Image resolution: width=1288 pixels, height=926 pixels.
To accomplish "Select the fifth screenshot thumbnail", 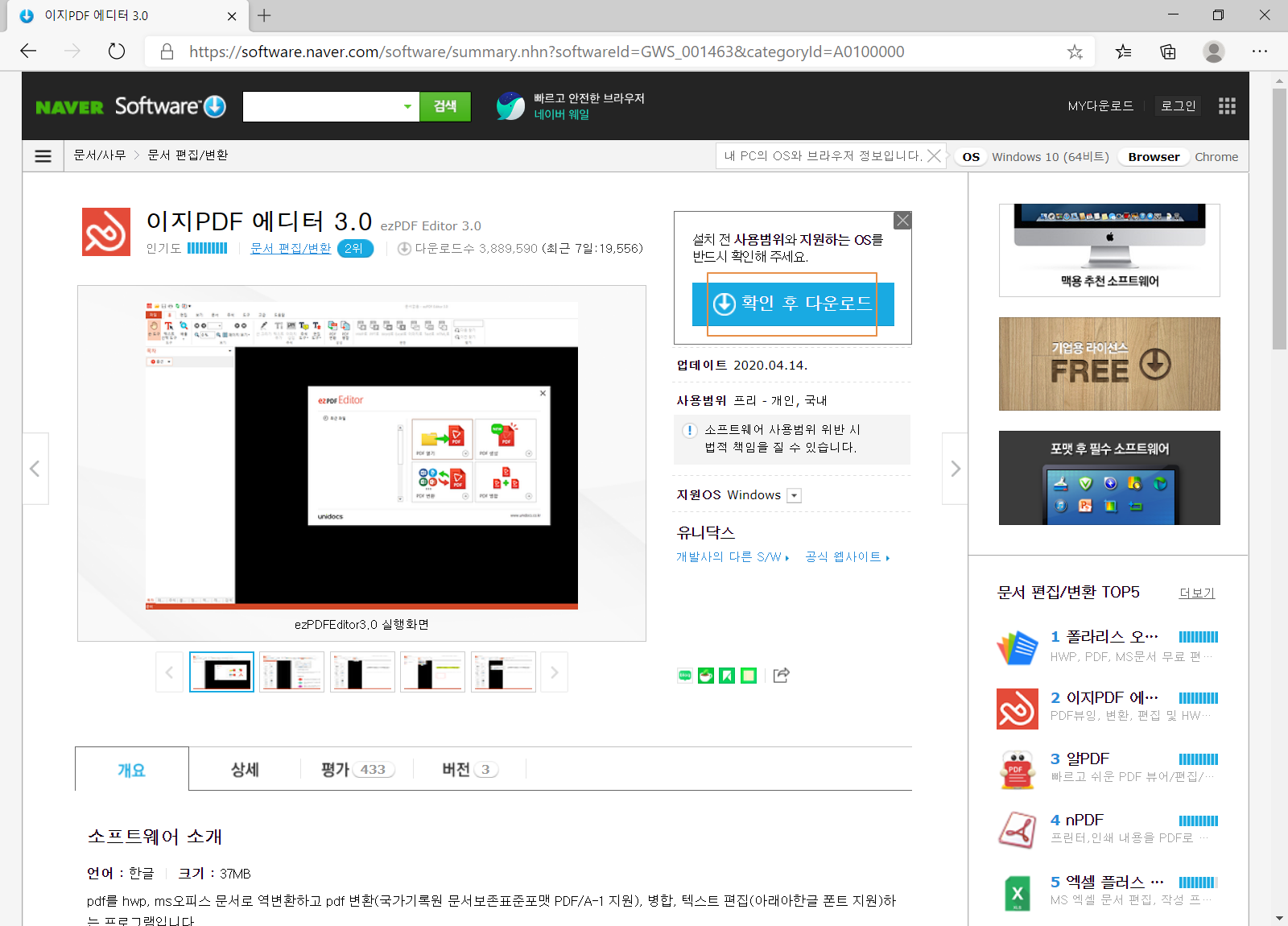I will pos(503,672).
